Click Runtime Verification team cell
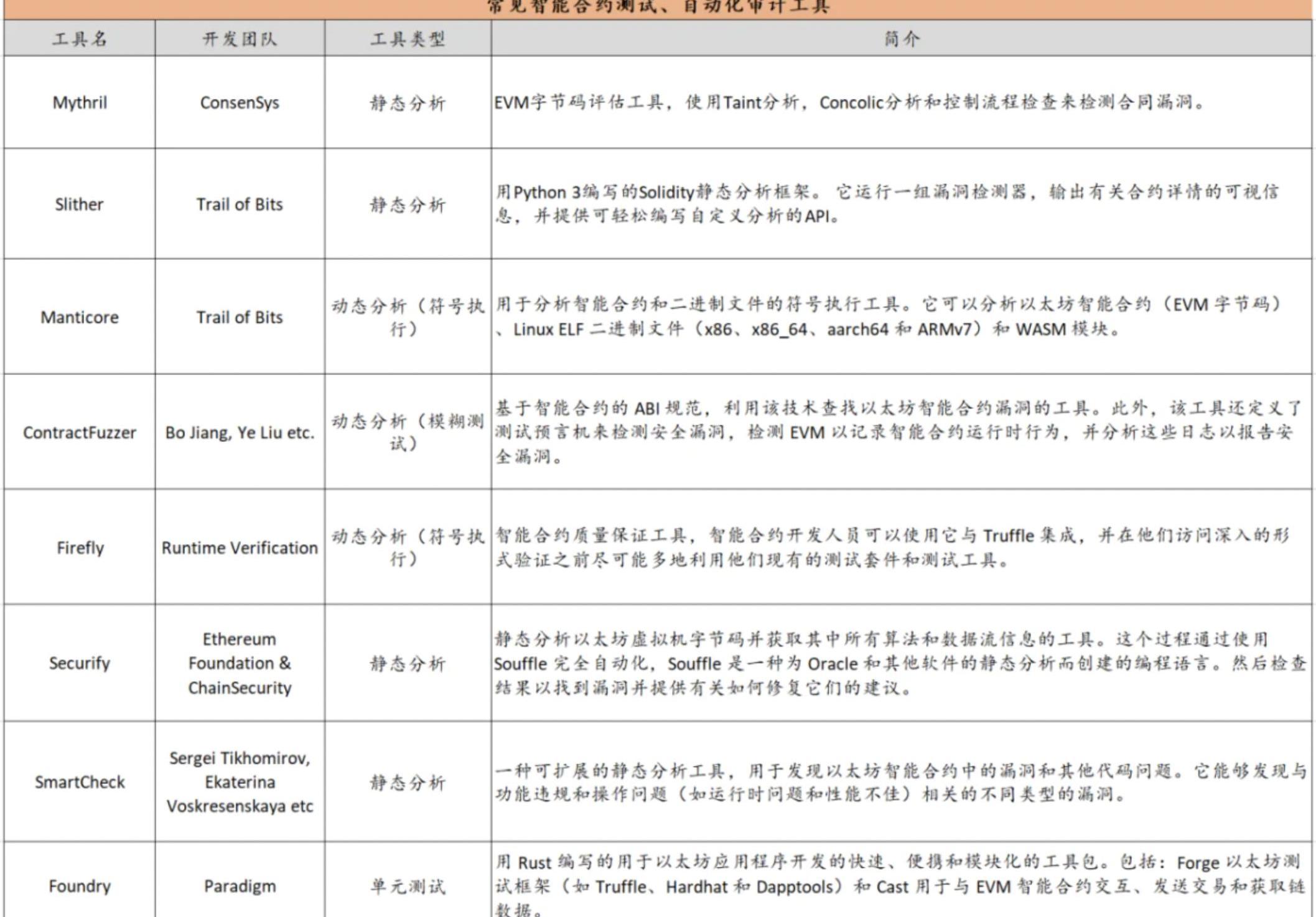 [240, 547]
